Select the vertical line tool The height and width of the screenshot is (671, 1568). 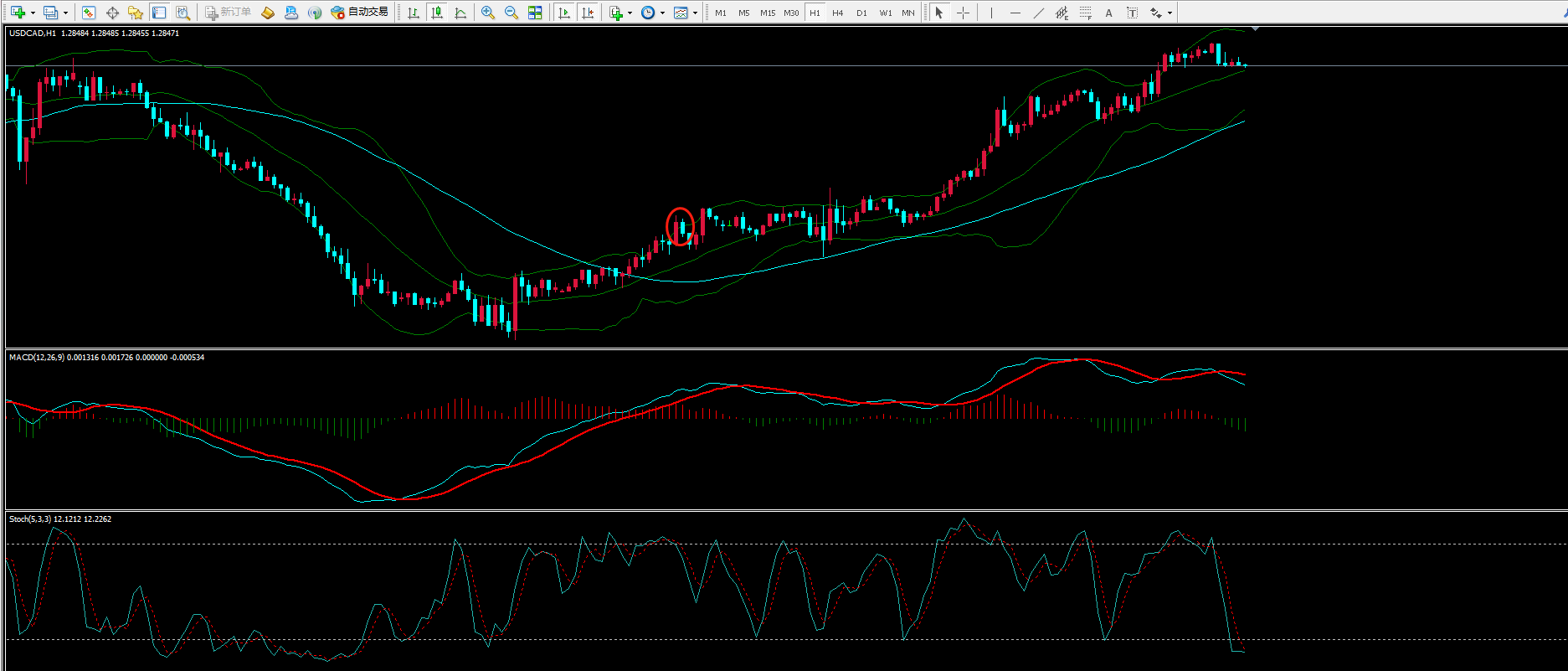(x=991, y=13)
